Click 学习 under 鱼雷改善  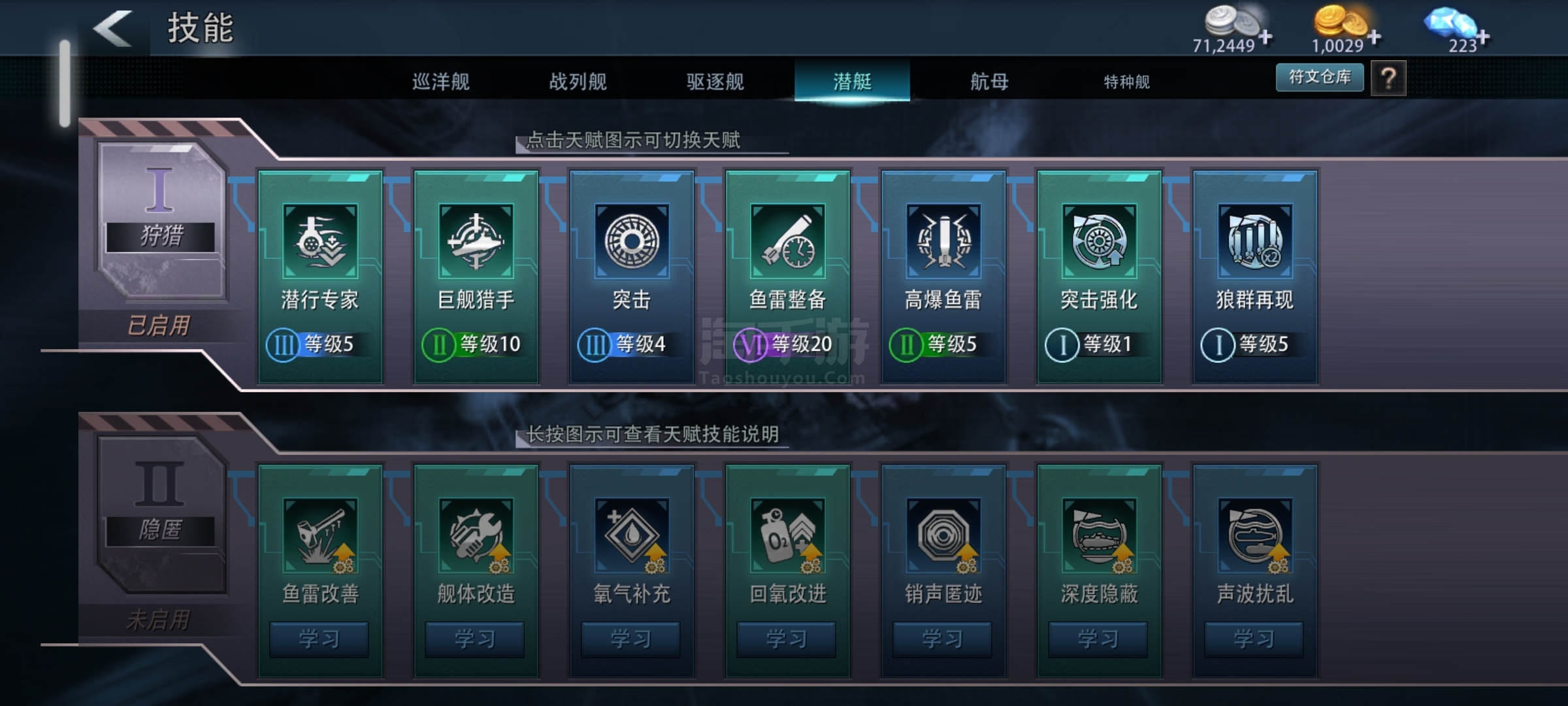click(x=319, y=639)
